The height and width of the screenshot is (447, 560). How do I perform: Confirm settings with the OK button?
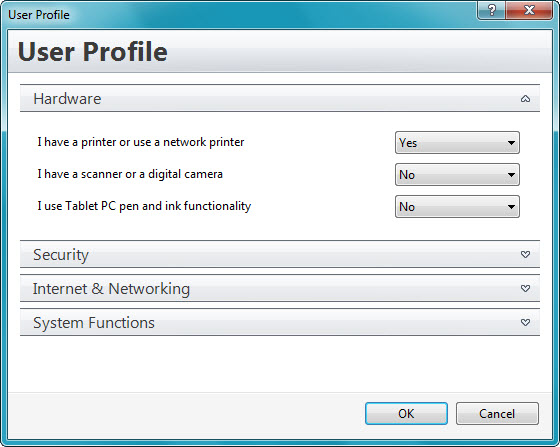(406, 413)
